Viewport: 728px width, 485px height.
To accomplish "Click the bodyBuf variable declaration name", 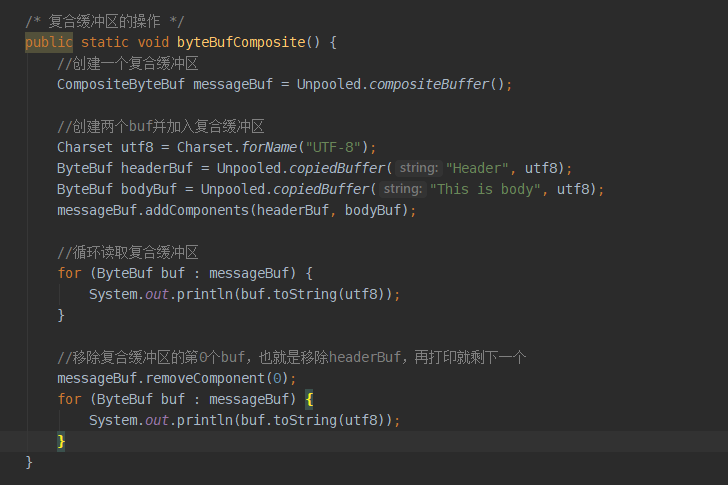I will click(149, 189).
